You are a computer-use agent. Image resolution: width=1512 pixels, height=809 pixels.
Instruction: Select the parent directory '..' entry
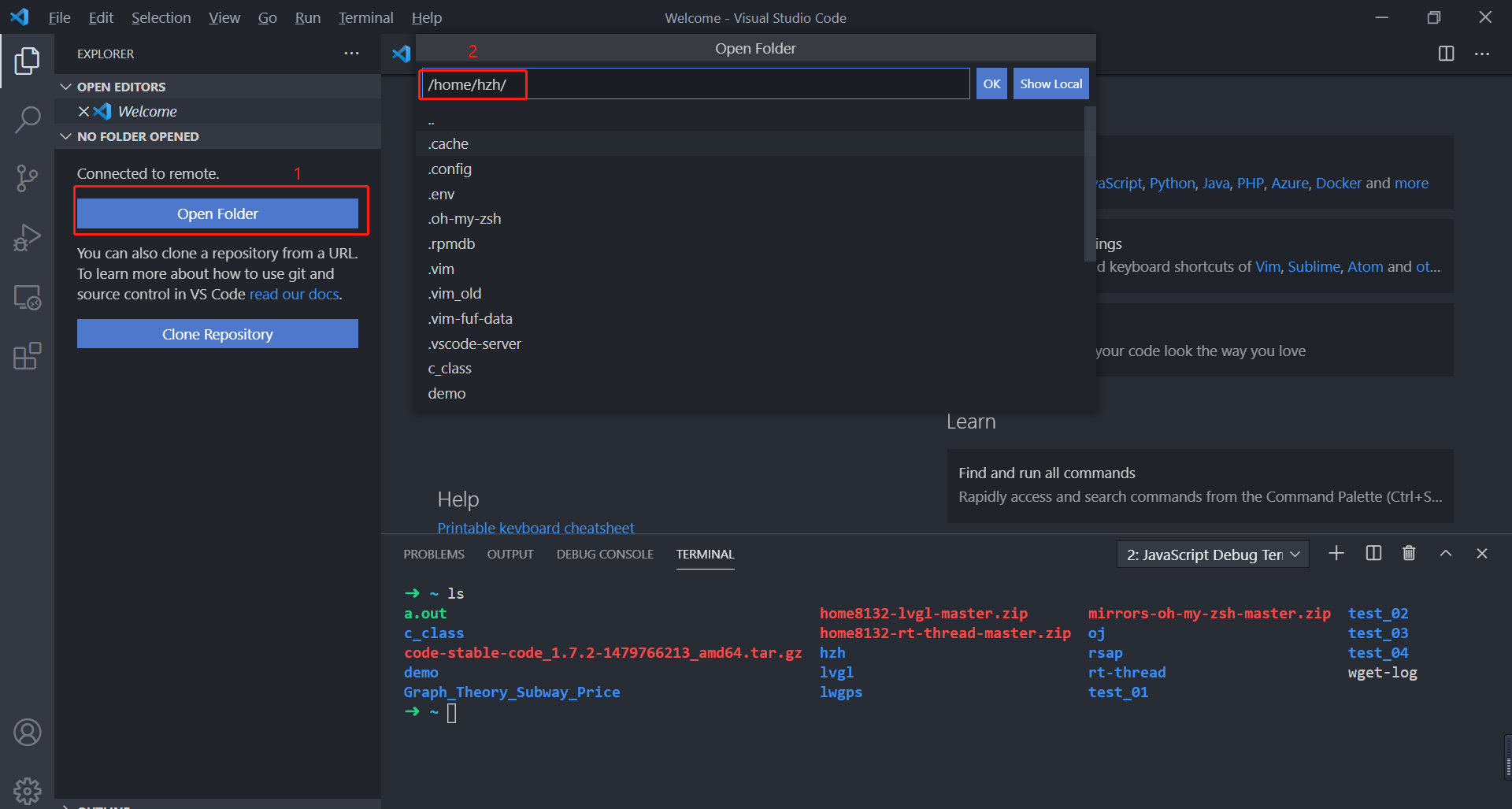[x=750, y=119]
